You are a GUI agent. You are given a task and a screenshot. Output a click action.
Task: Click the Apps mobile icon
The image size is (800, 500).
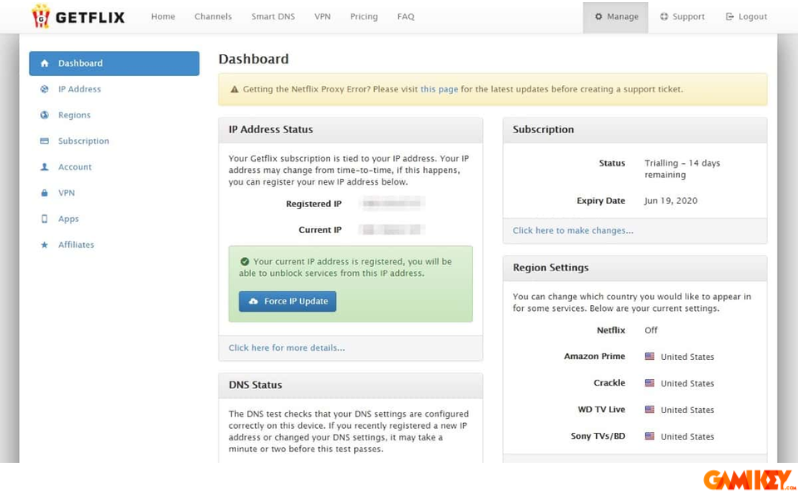point(44,219)
